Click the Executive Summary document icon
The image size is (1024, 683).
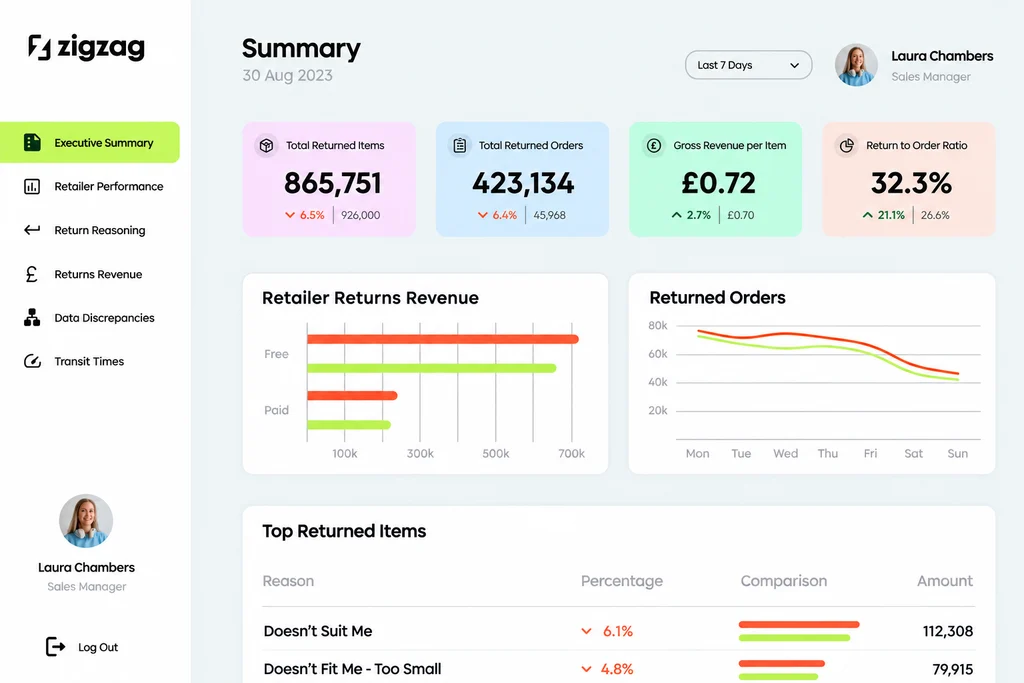[x=32, y=142]
